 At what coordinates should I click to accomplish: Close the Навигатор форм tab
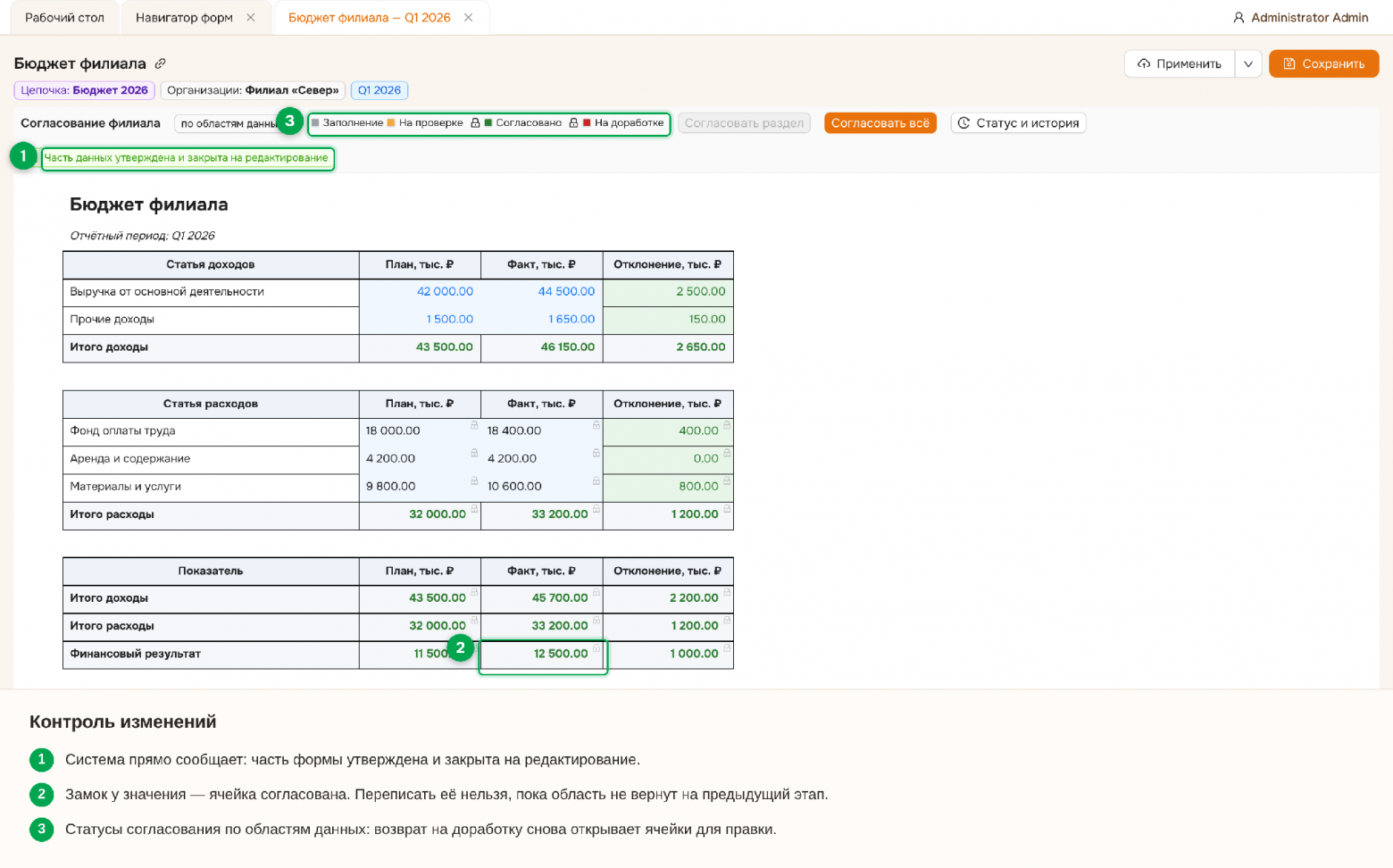(251, 18)
